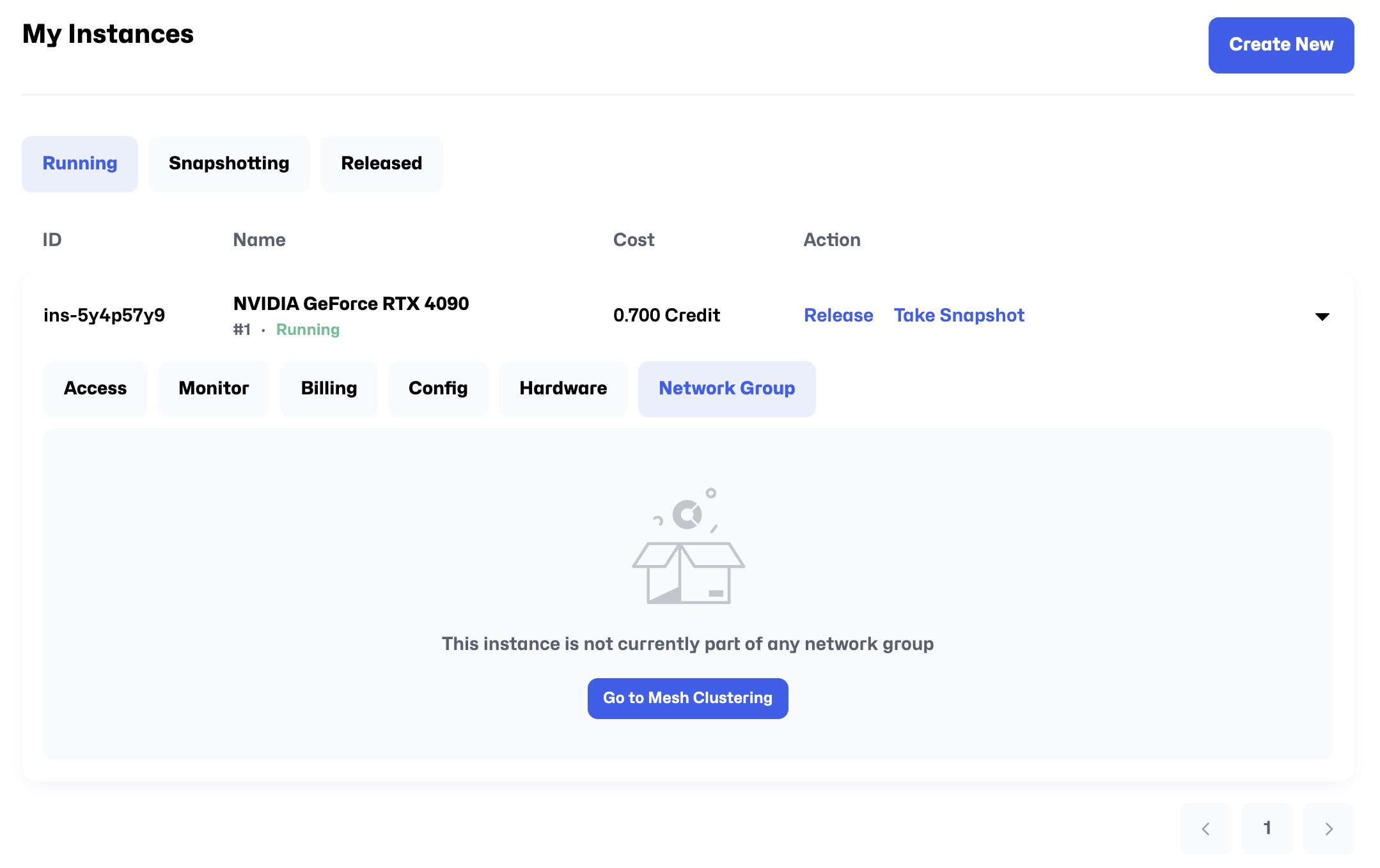View the Billing sub-tab
The width and height of the screenshot is (1380, 868).
pyautogui.click(x=329, y=389)
